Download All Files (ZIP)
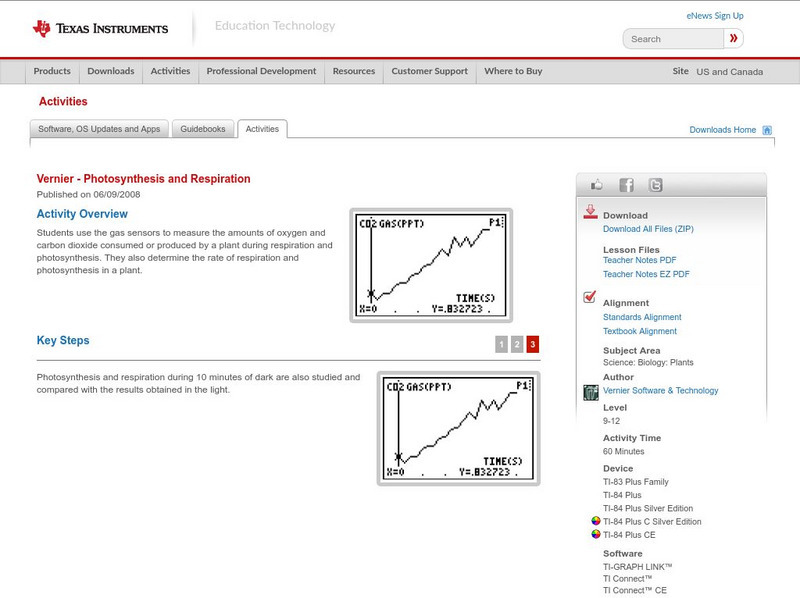Viewport: 800px width, 598px height. coord(648,229)
